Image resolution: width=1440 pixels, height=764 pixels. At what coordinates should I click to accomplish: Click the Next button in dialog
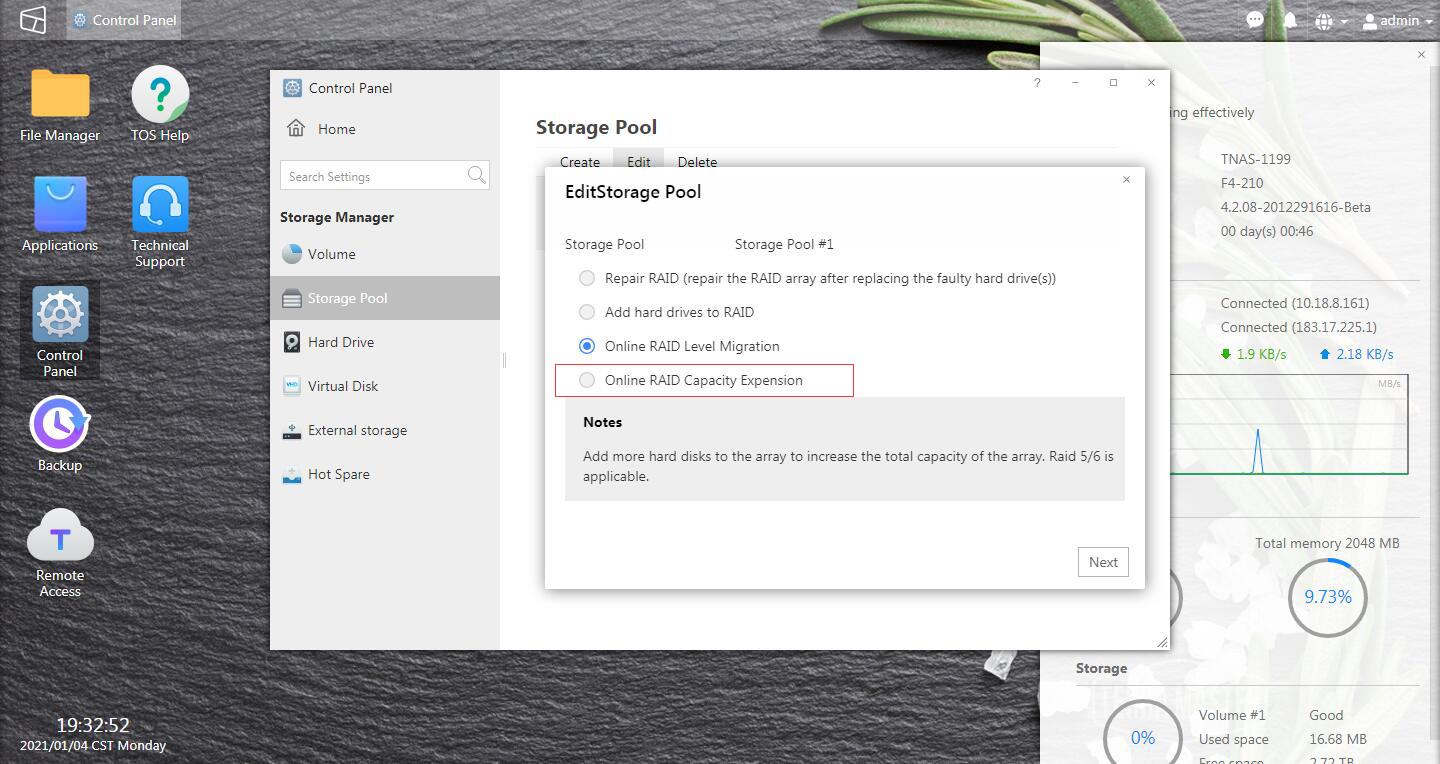click(x=1103, y=562)
